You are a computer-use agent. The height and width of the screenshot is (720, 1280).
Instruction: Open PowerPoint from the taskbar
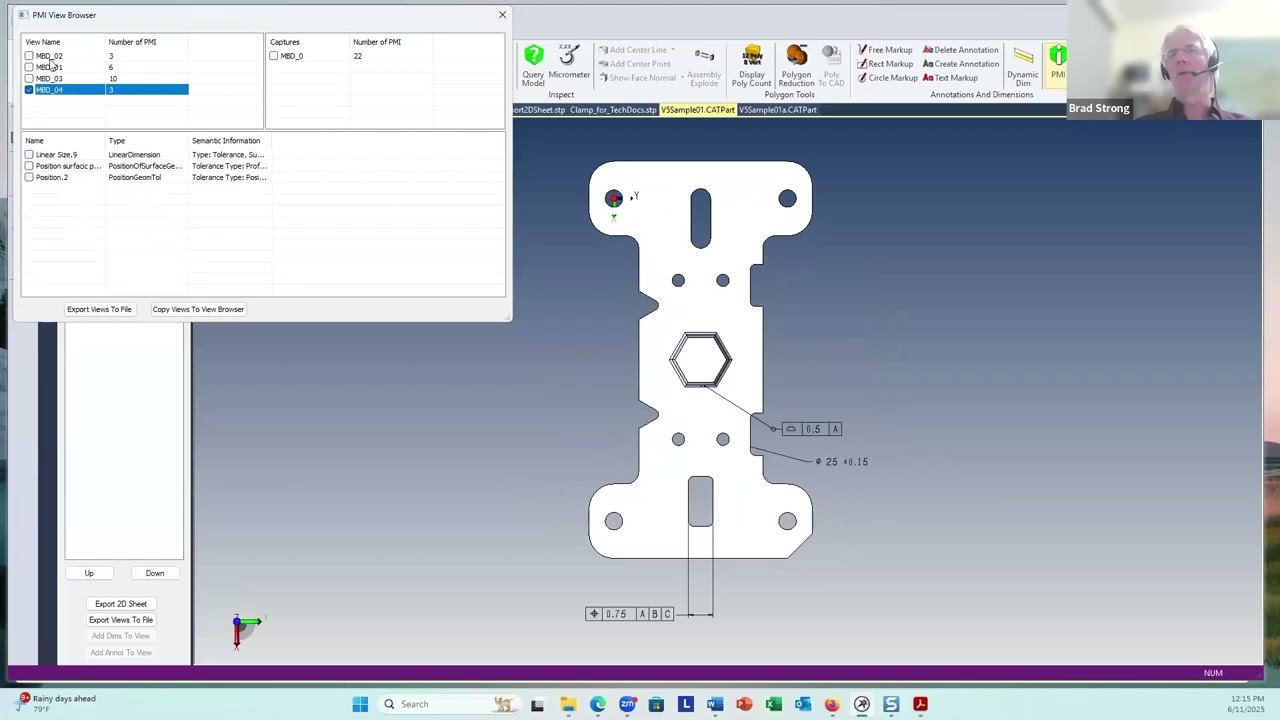pos(744,704)
